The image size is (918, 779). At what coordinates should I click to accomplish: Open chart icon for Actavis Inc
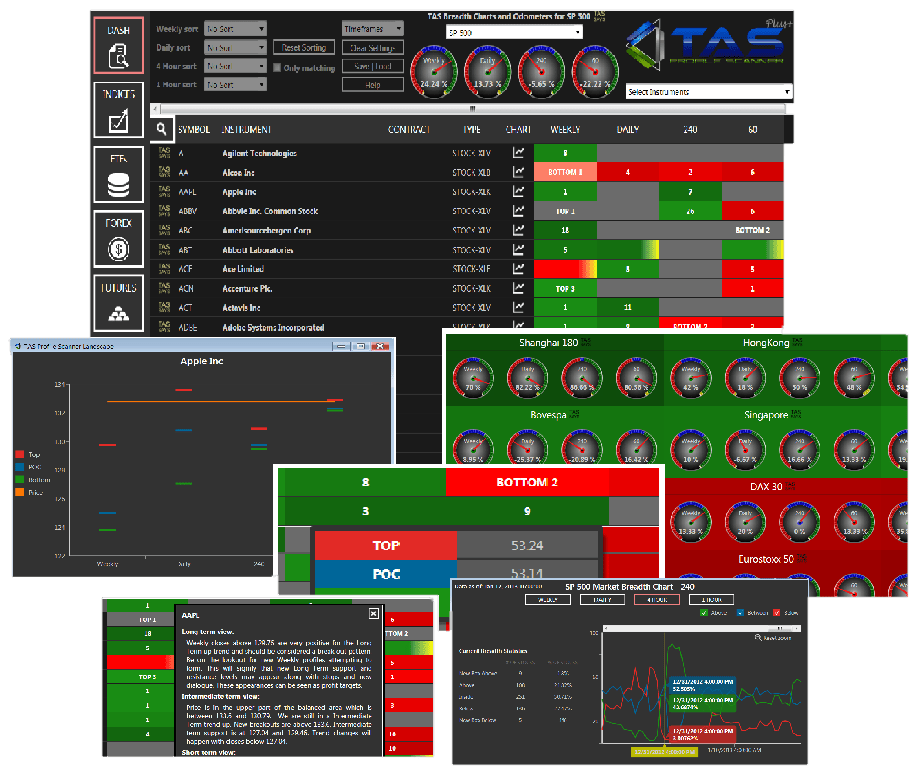[518, 307]
